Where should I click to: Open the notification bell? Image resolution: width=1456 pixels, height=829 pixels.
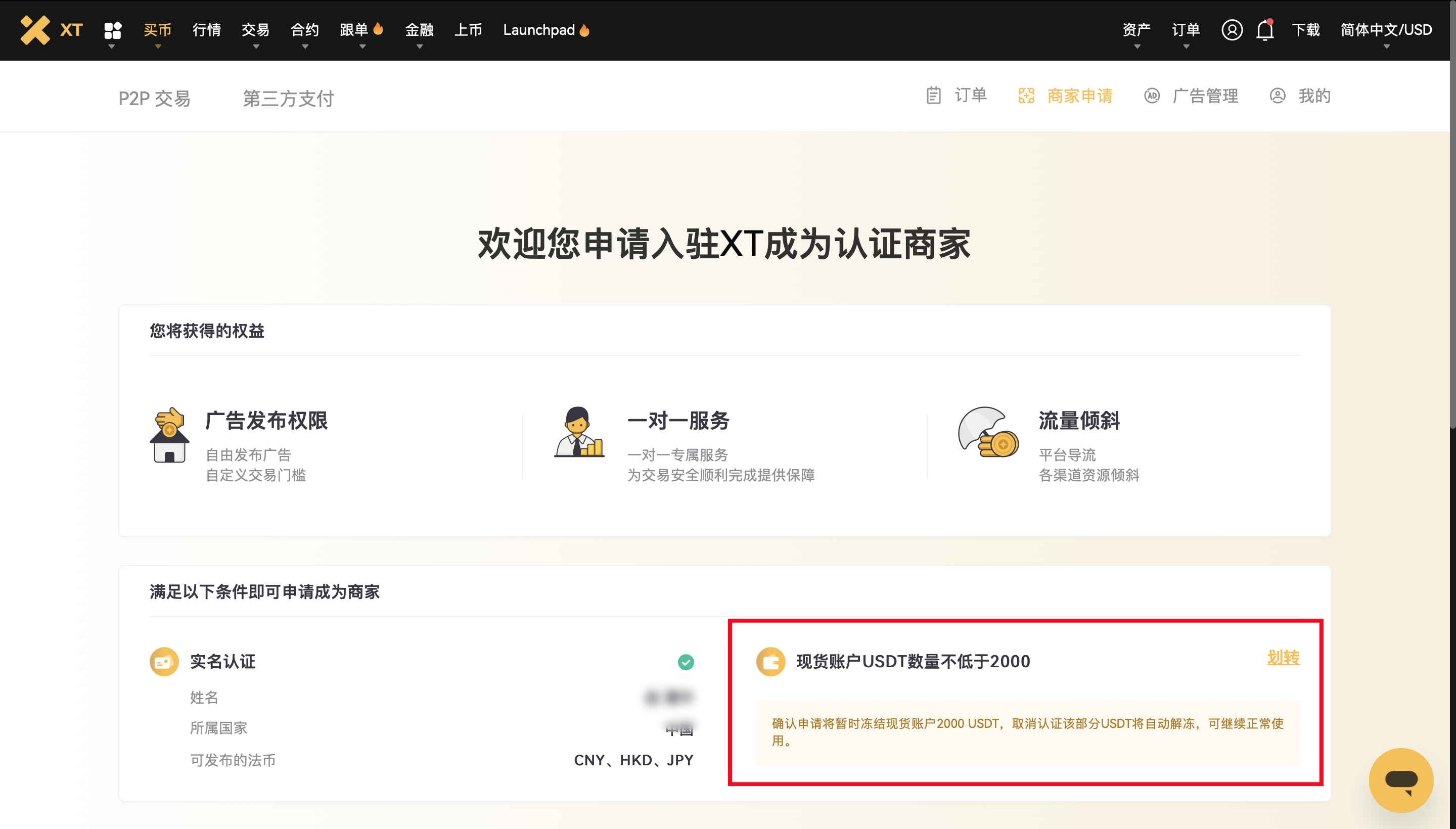(x=1265, y=30)
